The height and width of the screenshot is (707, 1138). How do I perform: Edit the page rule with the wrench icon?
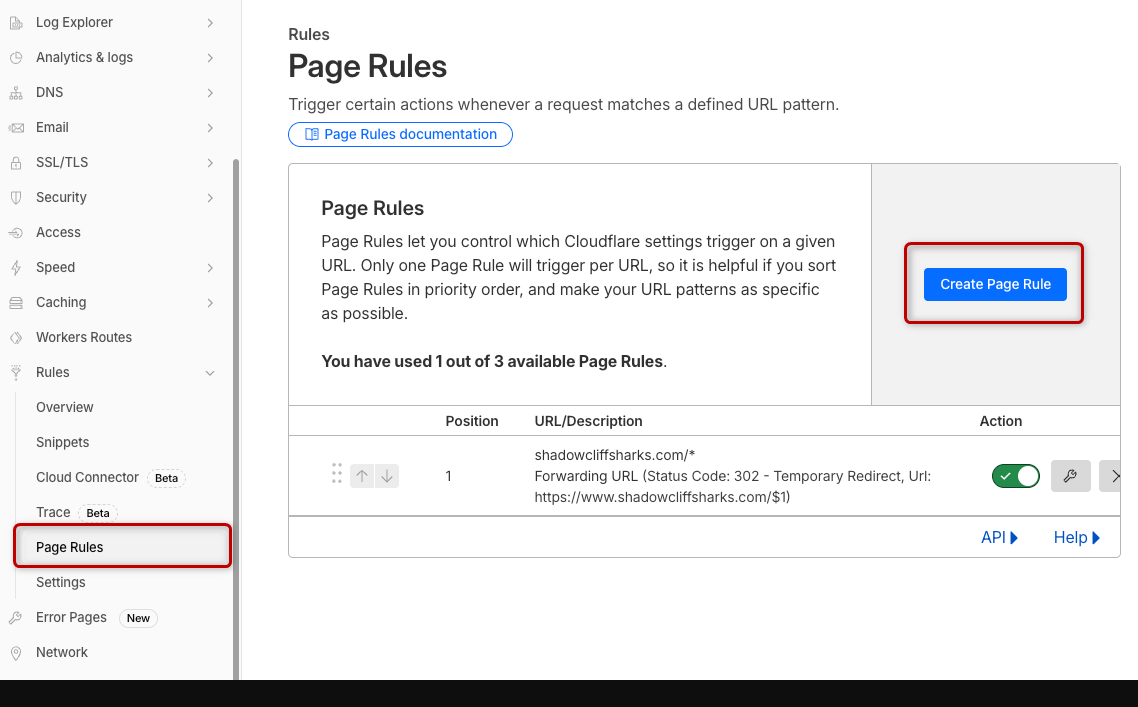pyautogui.click(x=1070, y=476)
